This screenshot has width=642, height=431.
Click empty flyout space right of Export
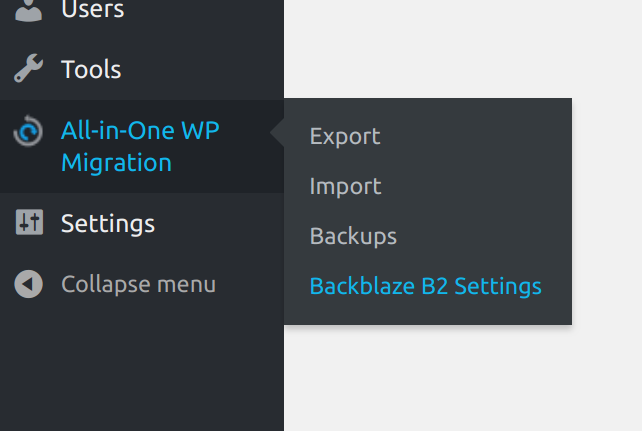click(x=480, y=136)
